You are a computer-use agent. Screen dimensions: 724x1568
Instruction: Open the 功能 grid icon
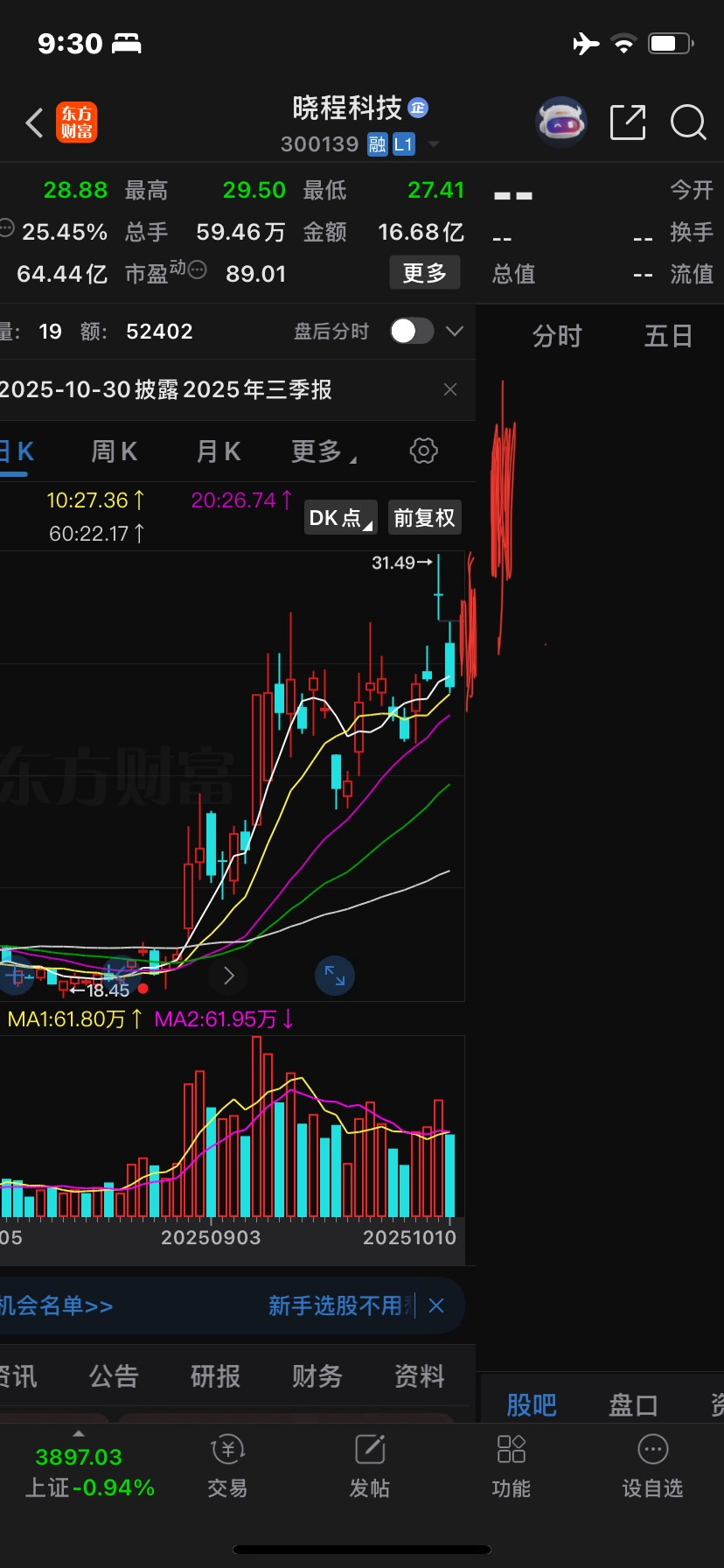point(512,1450)
